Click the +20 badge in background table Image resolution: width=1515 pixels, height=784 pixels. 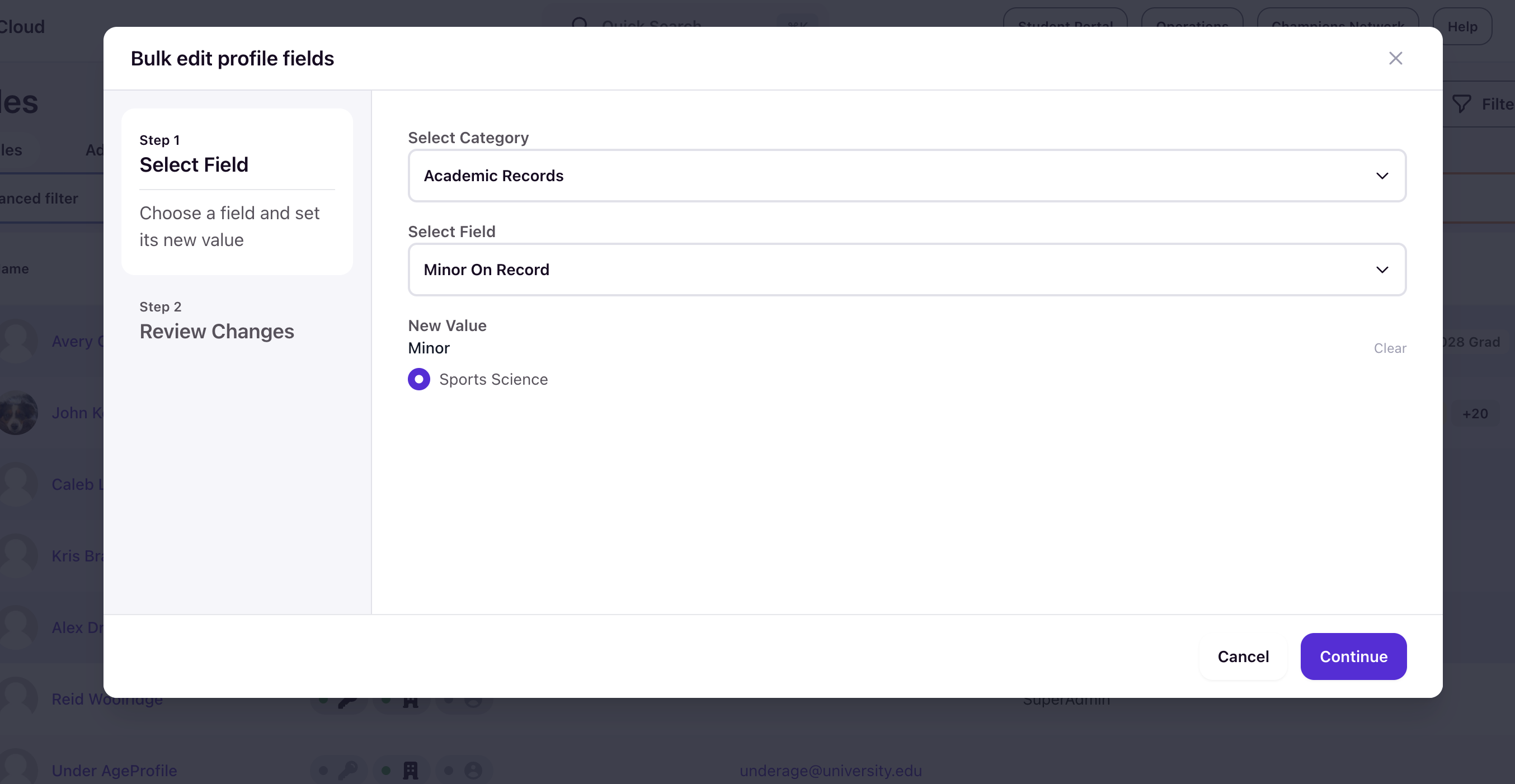click(1475, 414)
